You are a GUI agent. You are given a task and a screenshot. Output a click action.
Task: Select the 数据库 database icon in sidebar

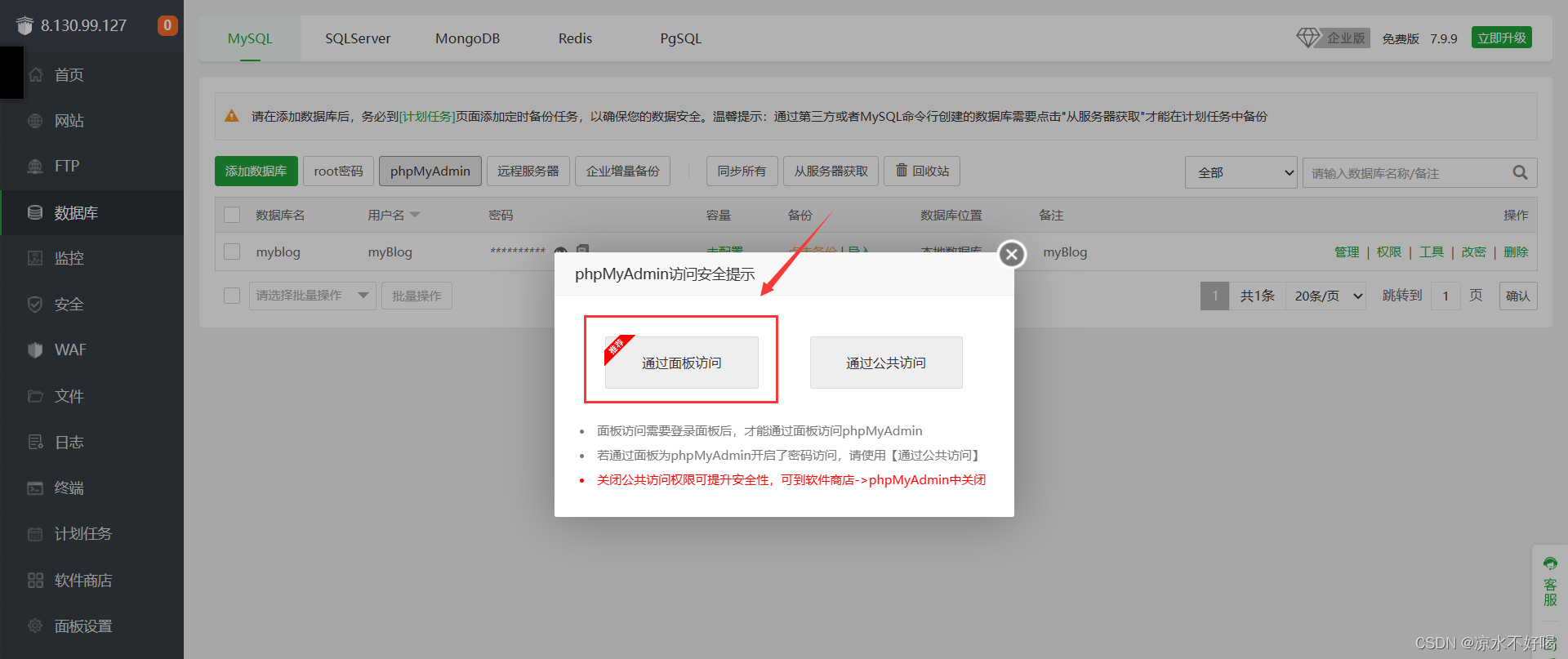pos(35,212)
